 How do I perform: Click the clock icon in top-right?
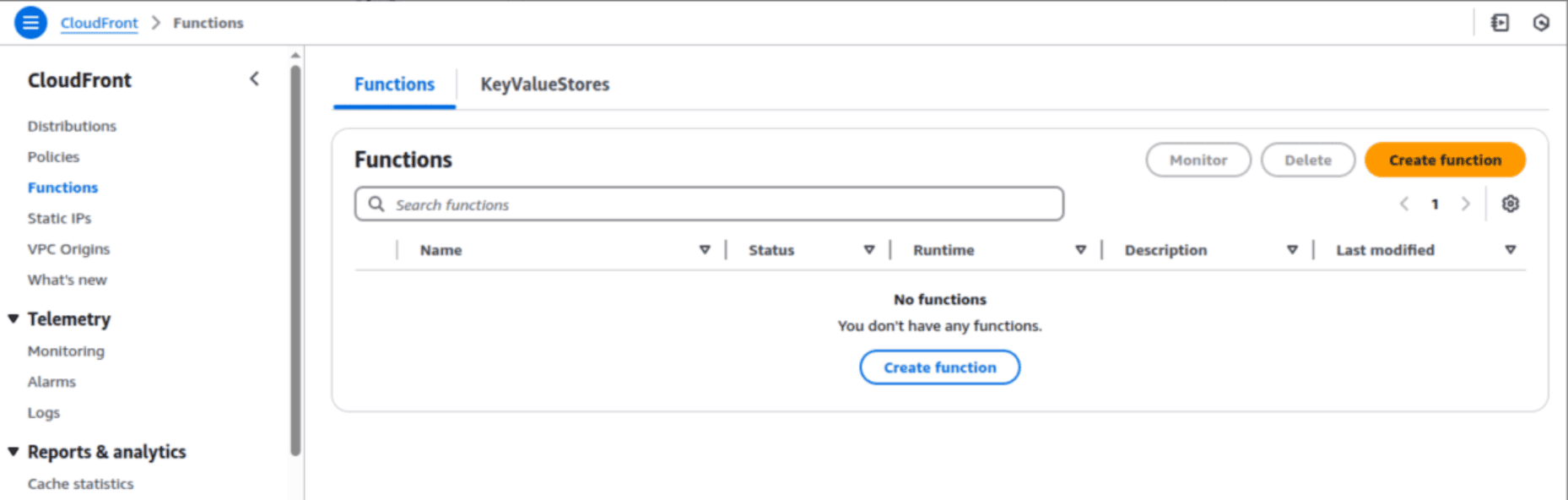[x=1541, y=23]
